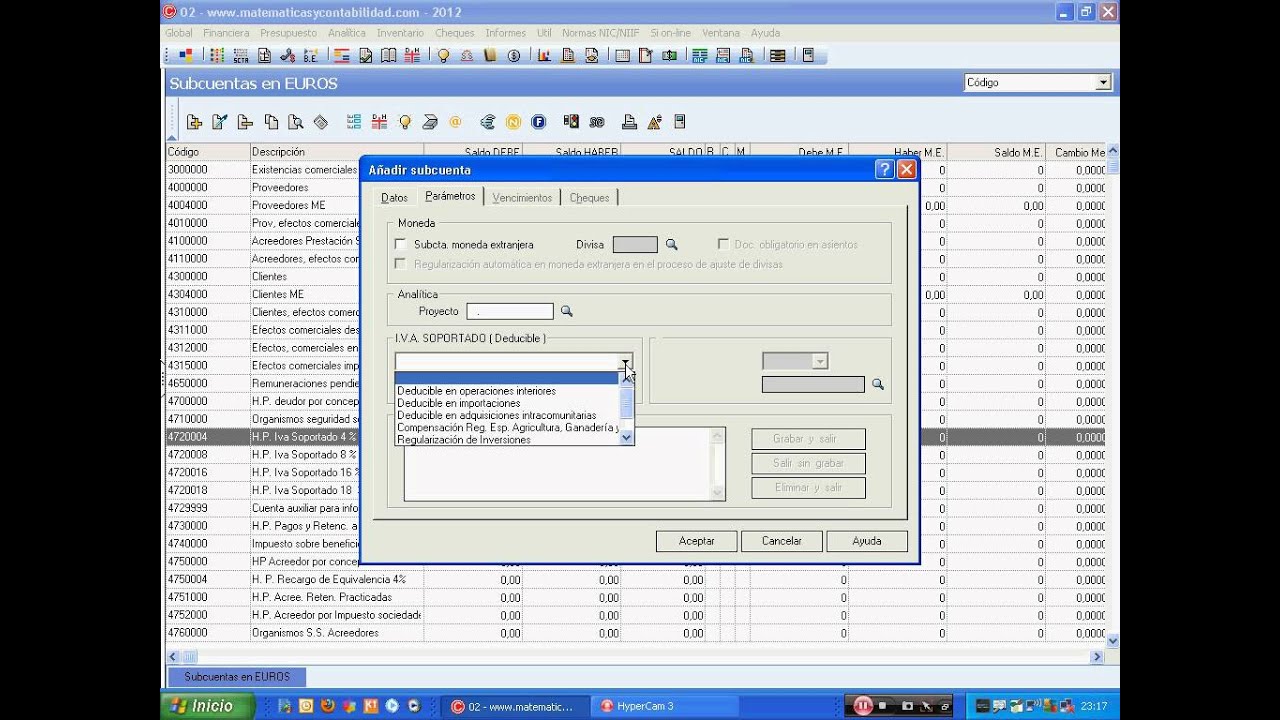Click the Subcuentas en EUROS bottom tab

click(236, 677)
